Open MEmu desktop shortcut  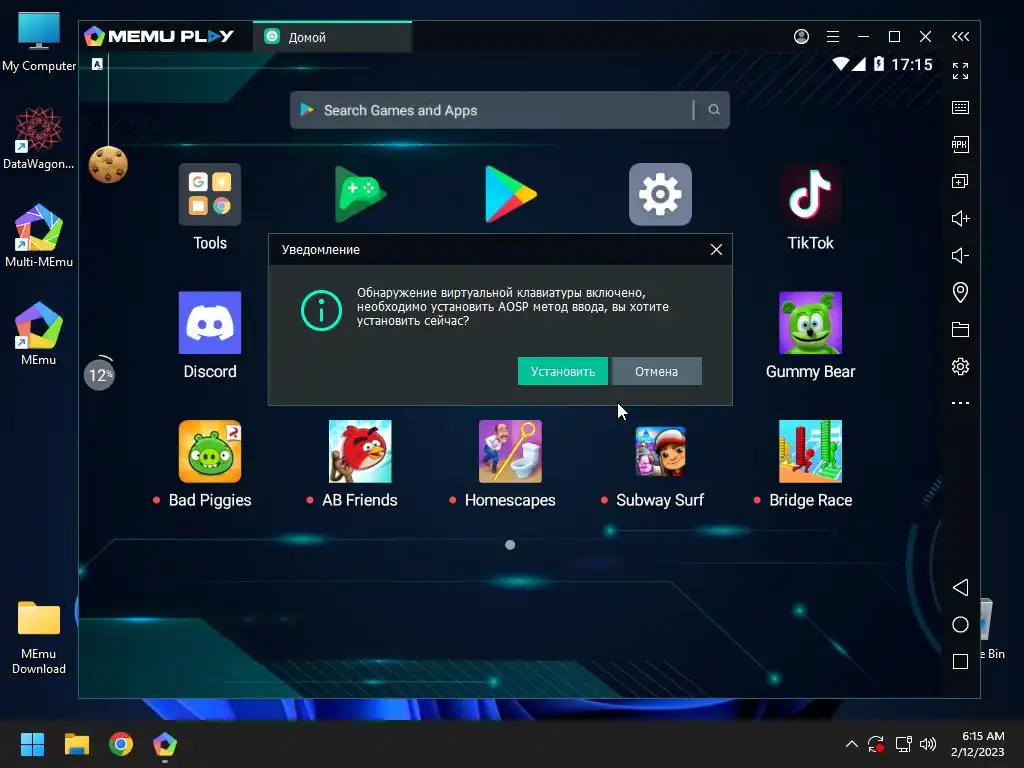(x=39, y=334)
